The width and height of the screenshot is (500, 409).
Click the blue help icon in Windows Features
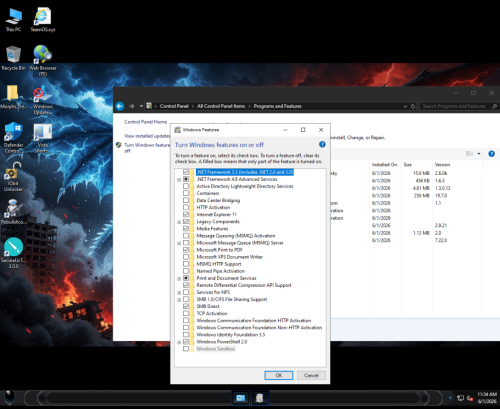click(322, 144)
